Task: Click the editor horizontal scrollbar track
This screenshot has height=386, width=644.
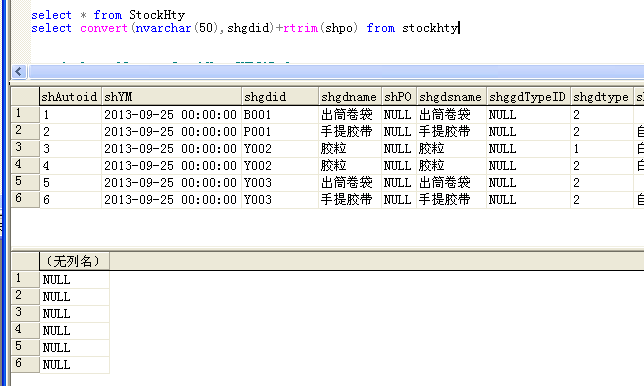Action: (x=336, y=72)
